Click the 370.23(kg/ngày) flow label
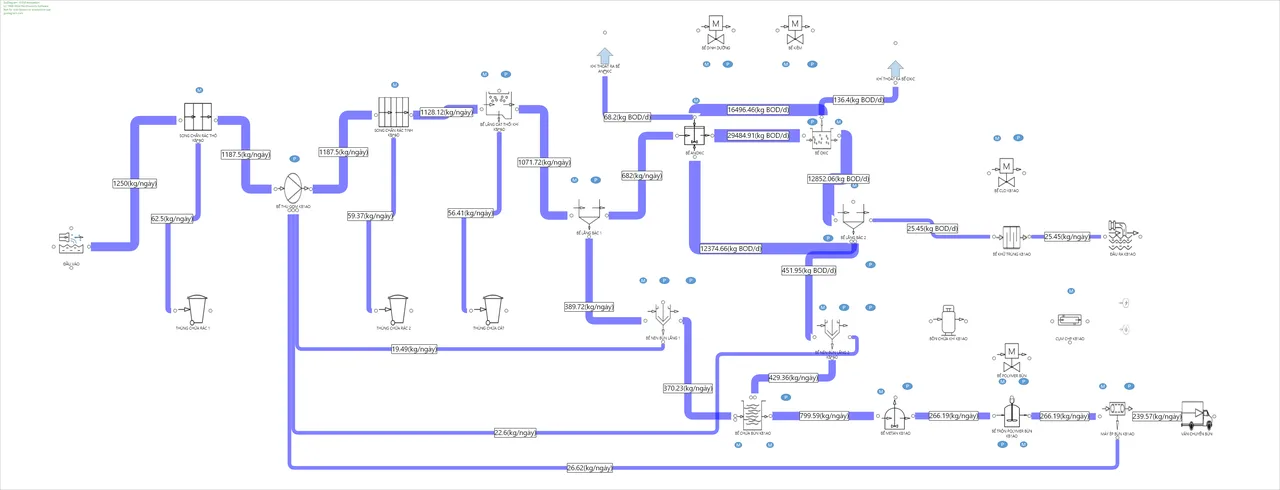The width and height of the screenshot is (1280, 490). coord(688,388)
